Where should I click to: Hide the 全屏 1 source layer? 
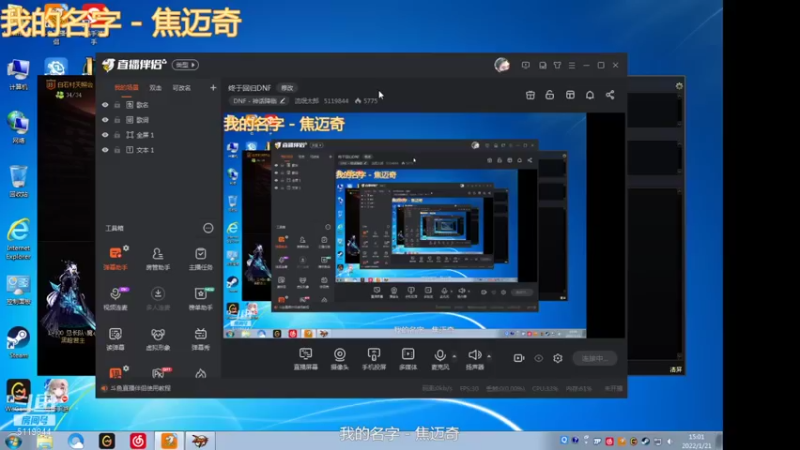point(105,135)
